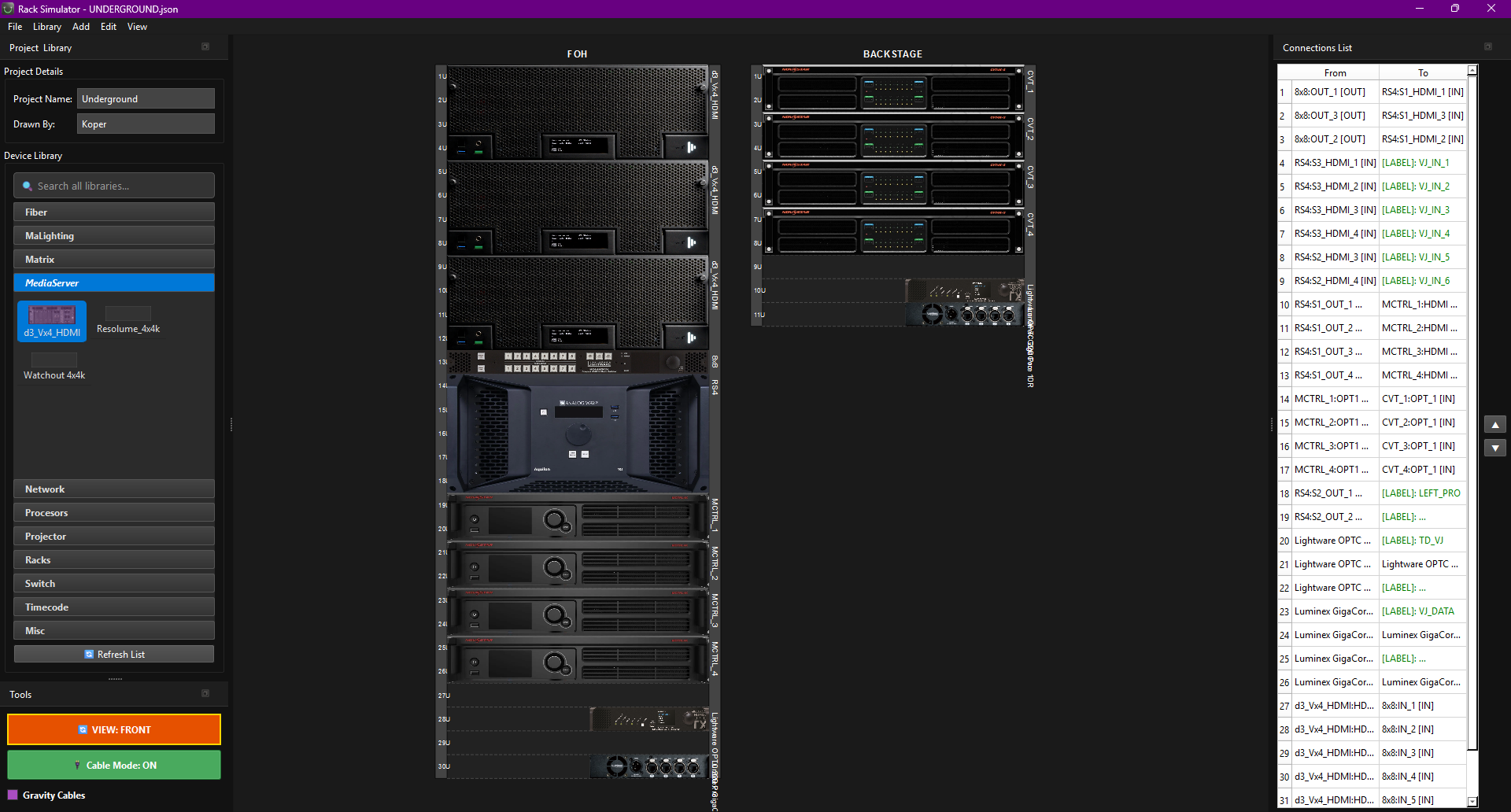Enable the Gravity Cables checkbox
The width and height of the screenshot is (1511, 812).
pos(13,795)
